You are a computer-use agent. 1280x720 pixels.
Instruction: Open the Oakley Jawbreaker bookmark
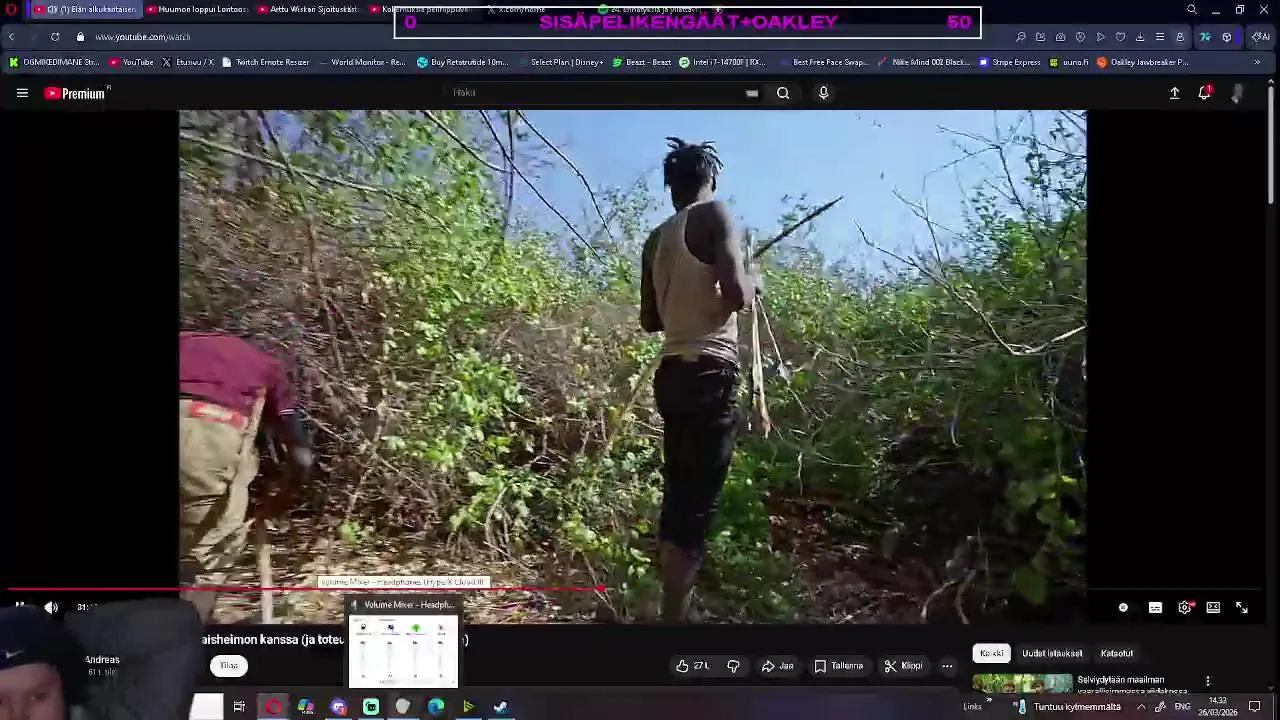(x=1143, y=62)
